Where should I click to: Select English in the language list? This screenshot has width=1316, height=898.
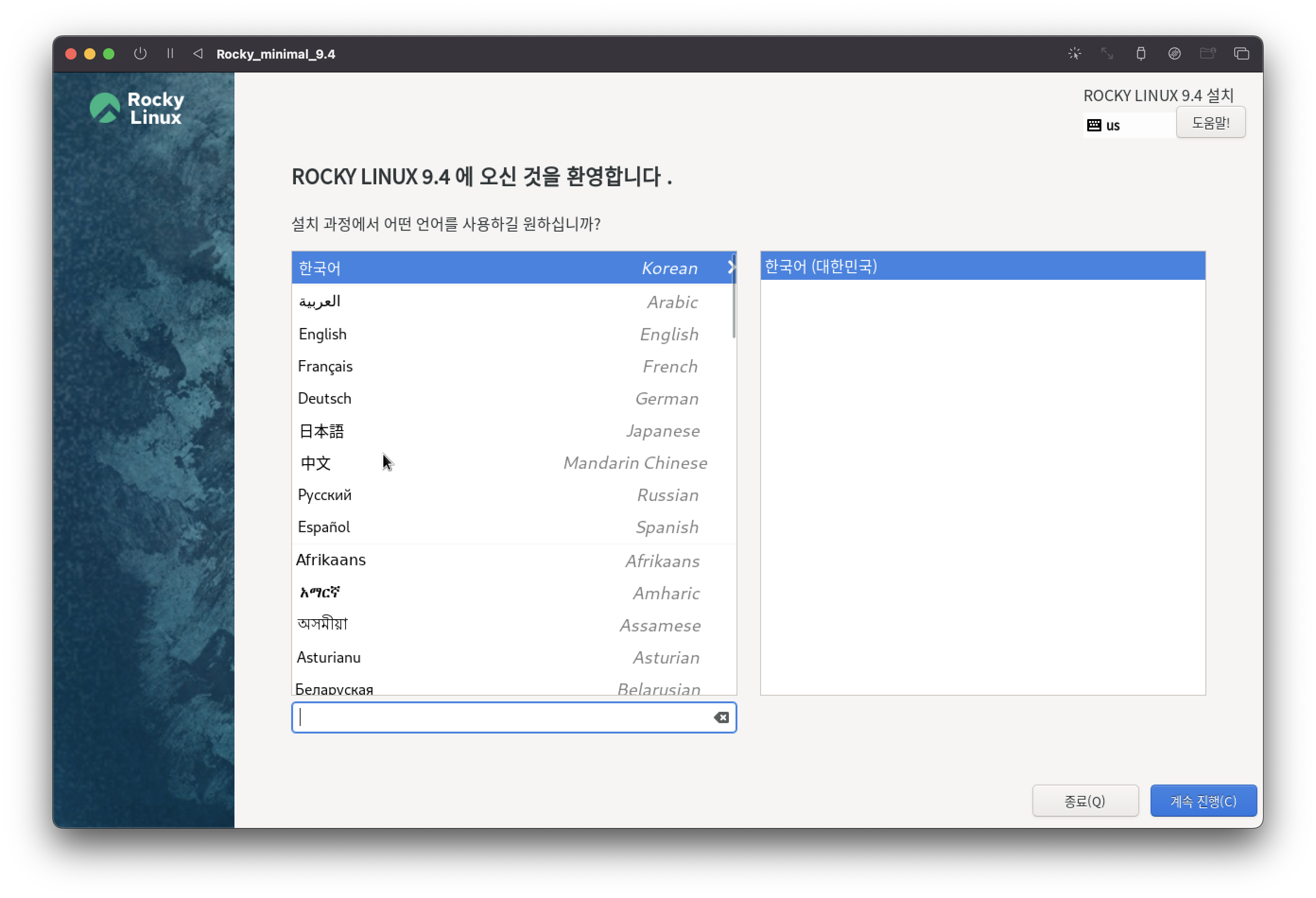point(498,334)
